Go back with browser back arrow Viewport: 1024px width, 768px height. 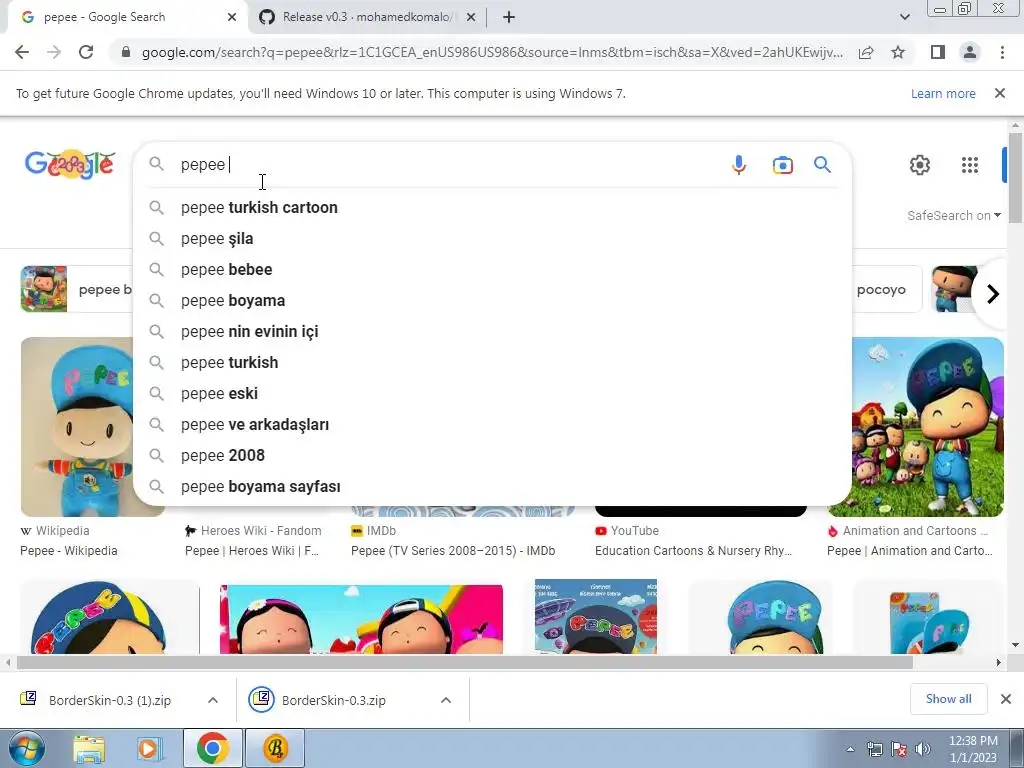[22, 52]
